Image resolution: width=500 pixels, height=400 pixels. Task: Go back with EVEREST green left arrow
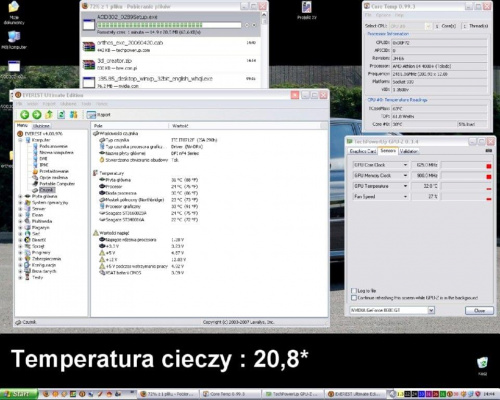coord(24,115)
